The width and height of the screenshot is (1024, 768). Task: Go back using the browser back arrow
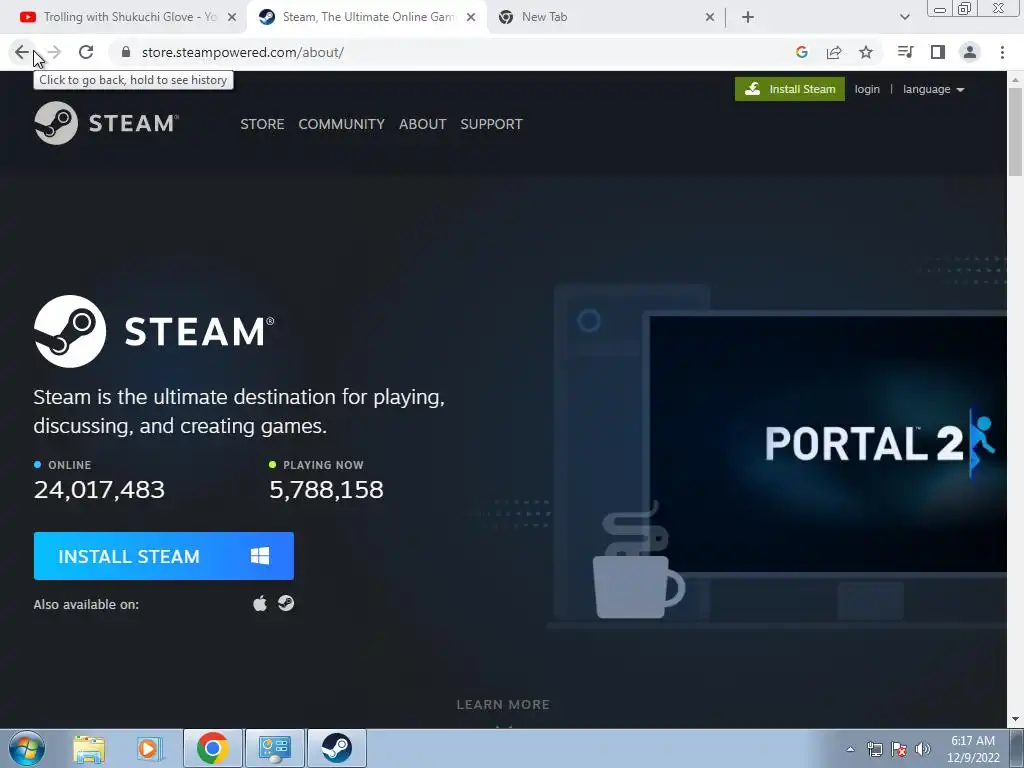pos(22,52)
